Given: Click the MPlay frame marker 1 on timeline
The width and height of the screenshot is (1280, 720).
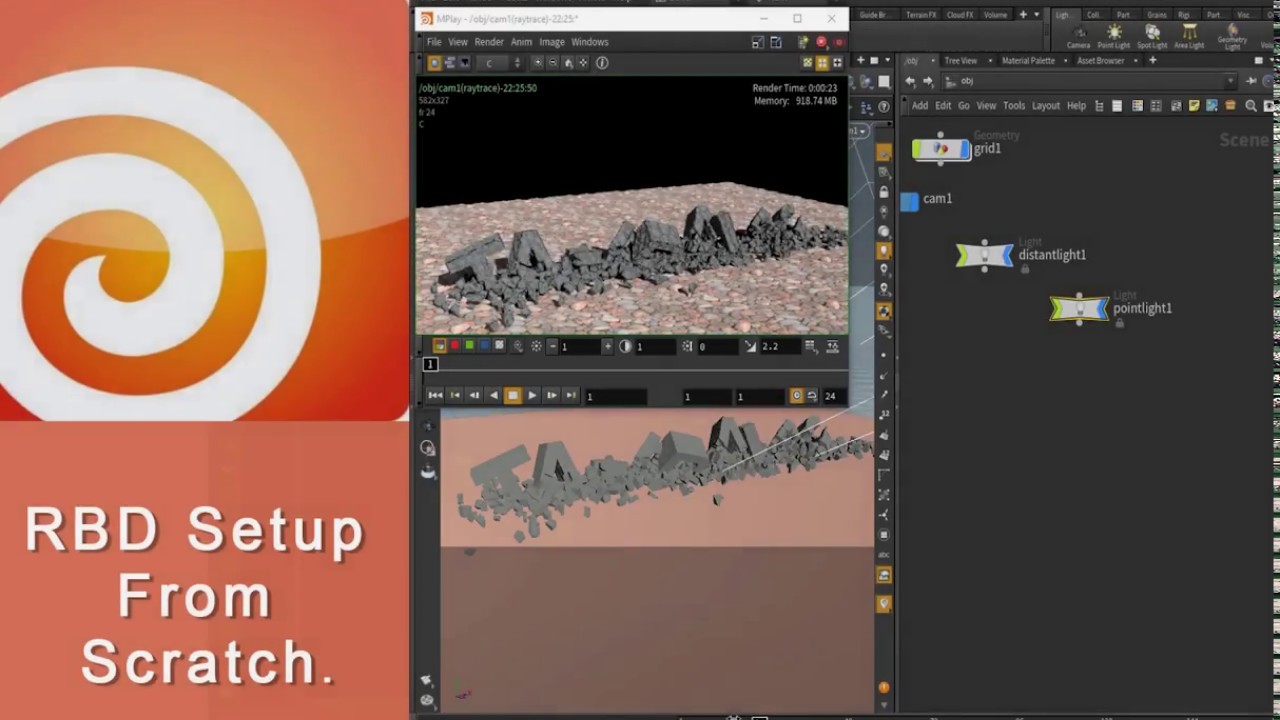Looking at the screenshot, I should pyautogui.click(x=430, y=365).
